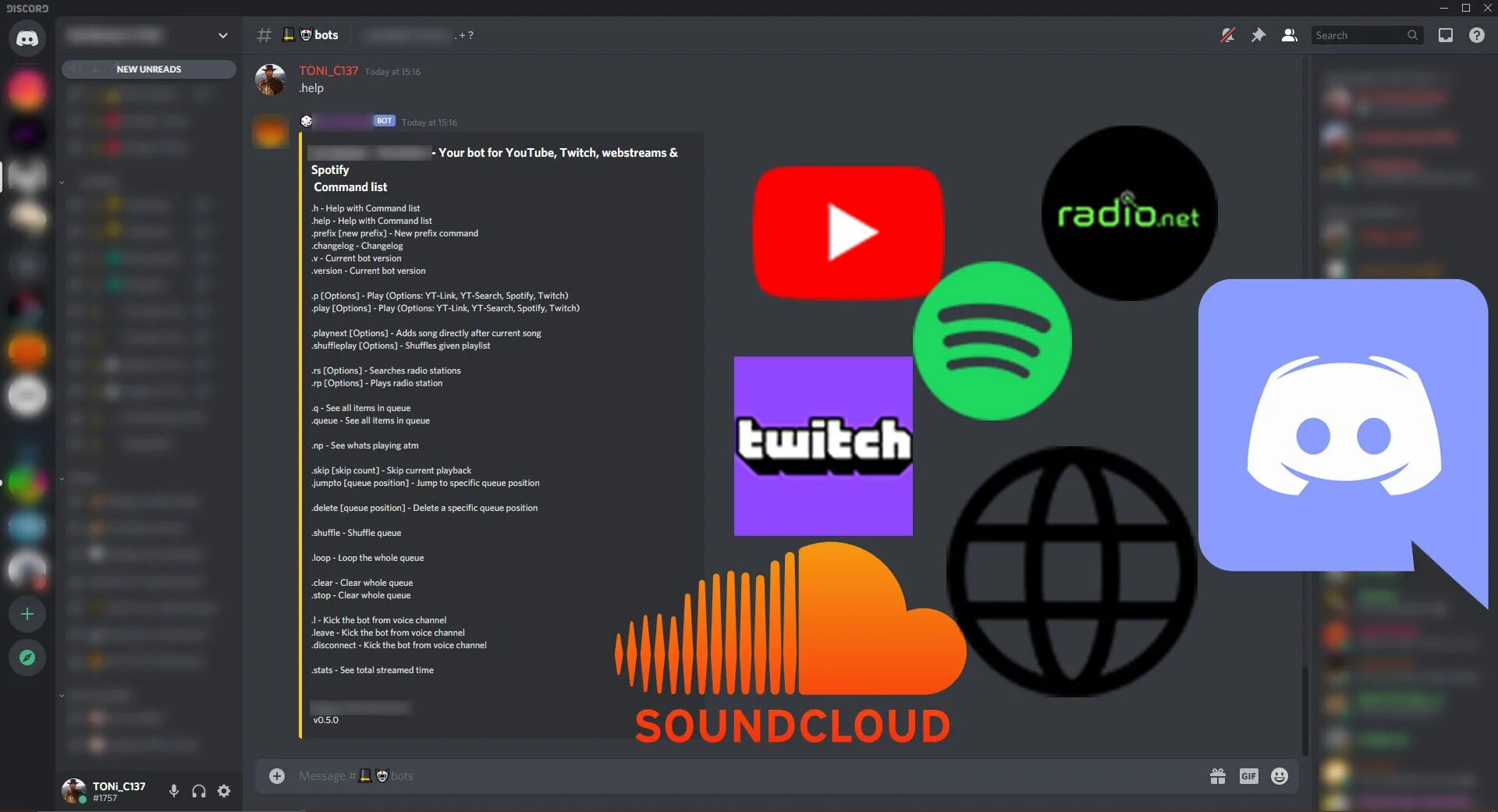Open the Nitro gift icon

(x=1218, y=776)
